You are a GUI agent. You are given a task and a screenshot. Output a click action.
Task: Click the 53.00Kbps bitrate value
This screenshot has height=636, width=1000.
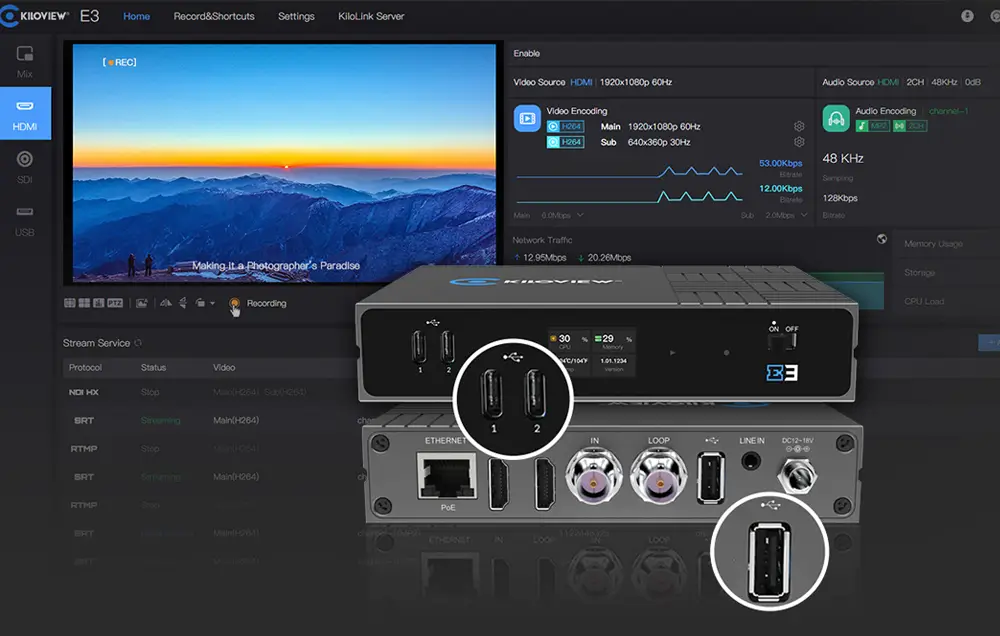point(781,163)
